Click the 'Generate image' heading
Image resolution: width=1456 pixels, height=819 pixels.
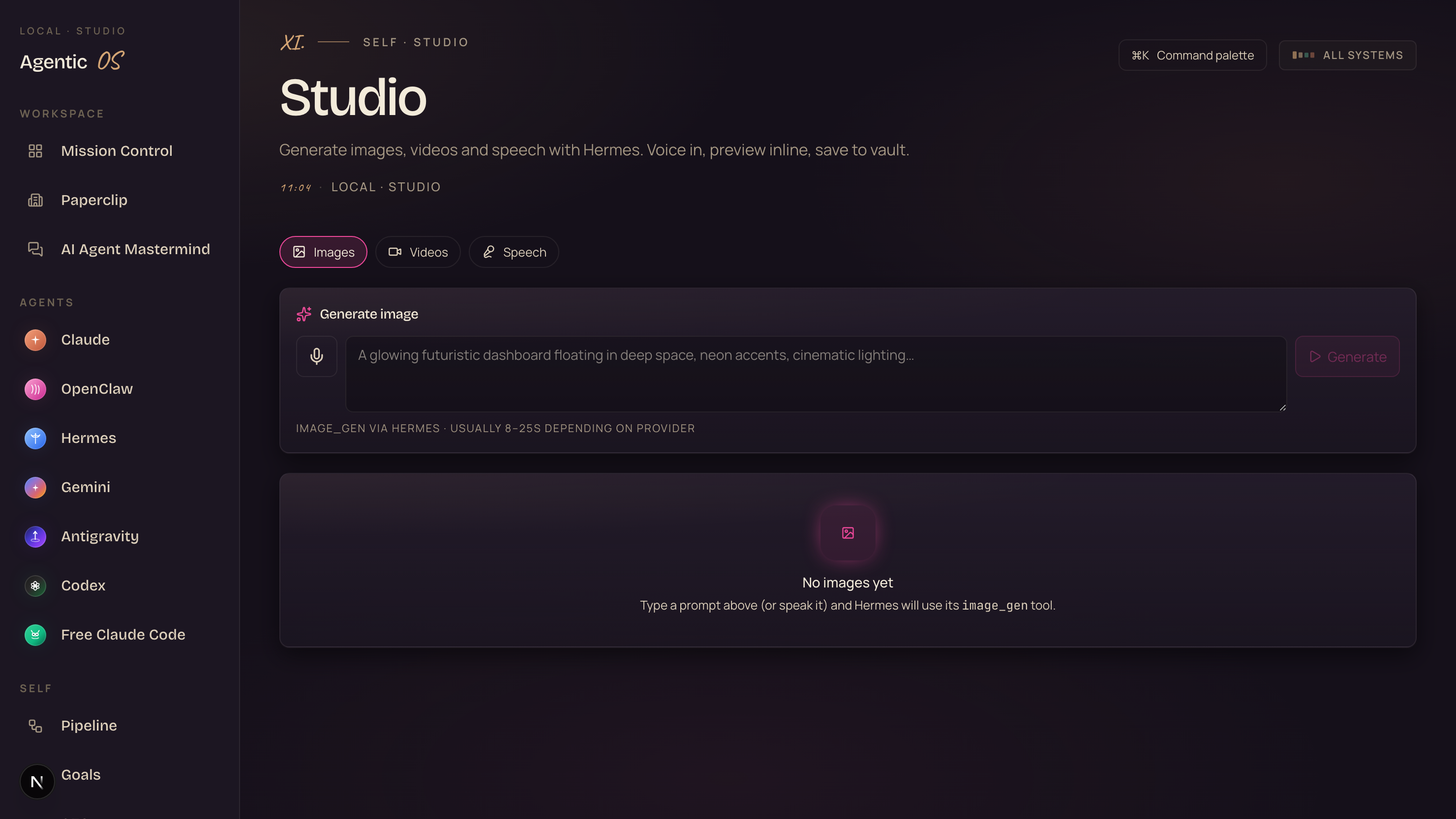(x=368, y=314)
